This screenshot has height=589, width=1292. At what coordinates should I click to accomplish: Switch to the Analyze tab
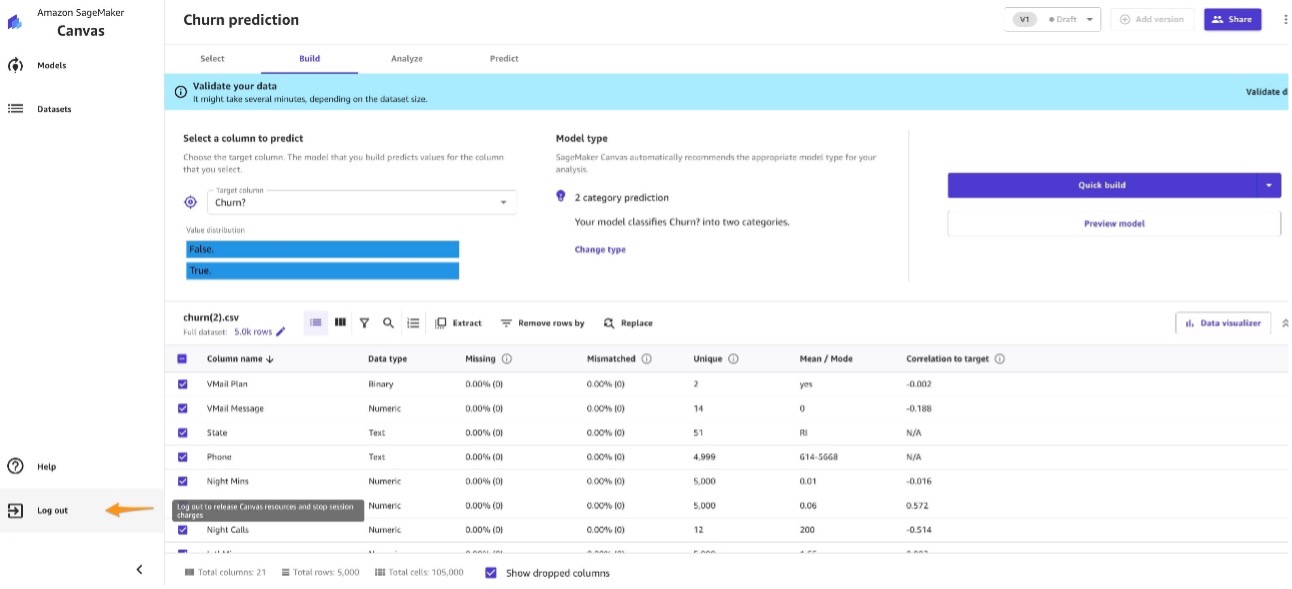coord(407,59)
